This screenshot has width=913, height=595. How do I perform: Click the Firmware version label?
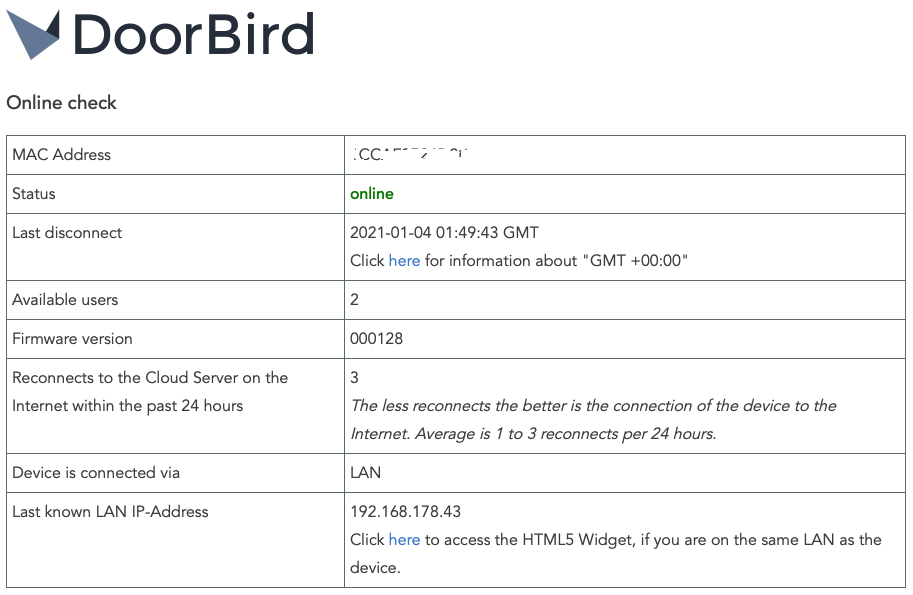point(72,338)
